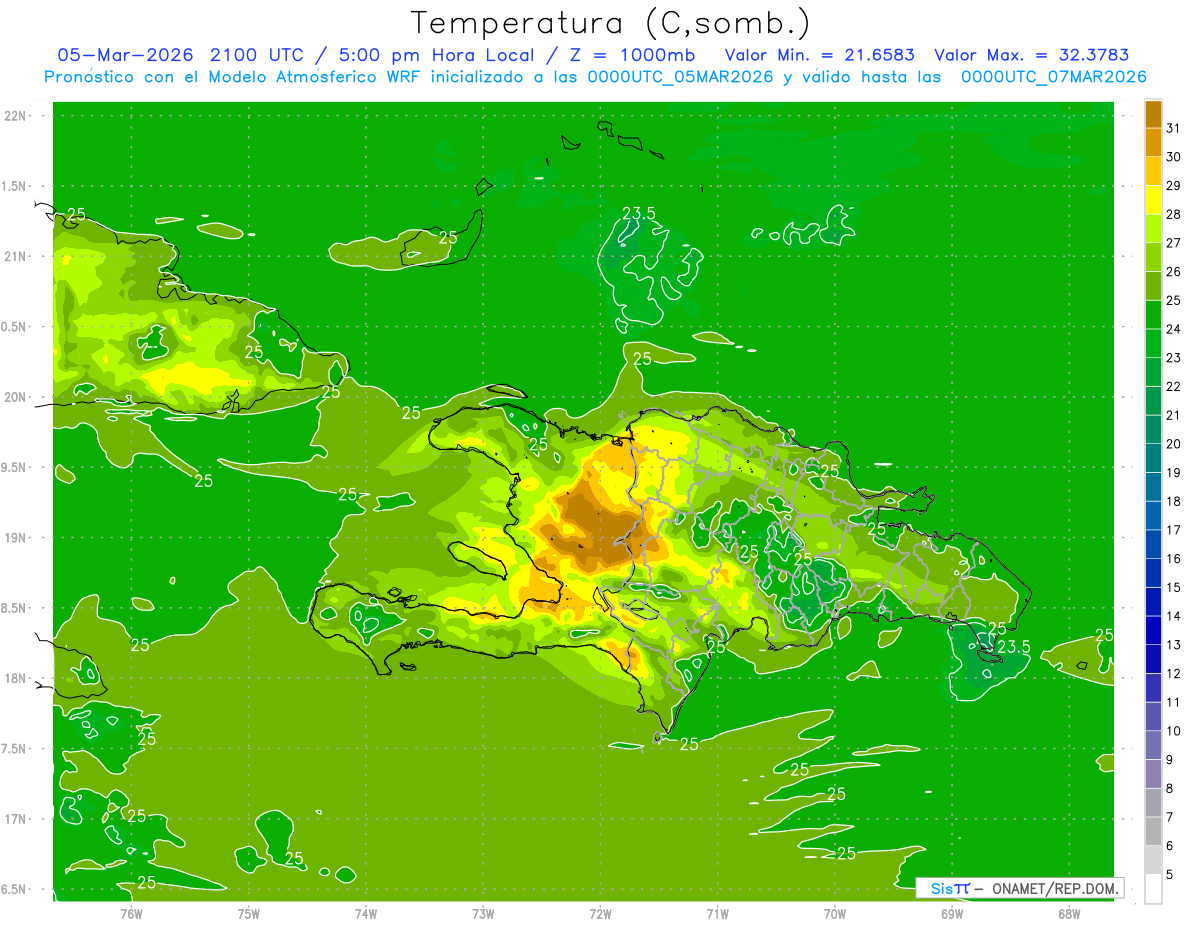Click the "18N" latitude label

click(17, 679)
